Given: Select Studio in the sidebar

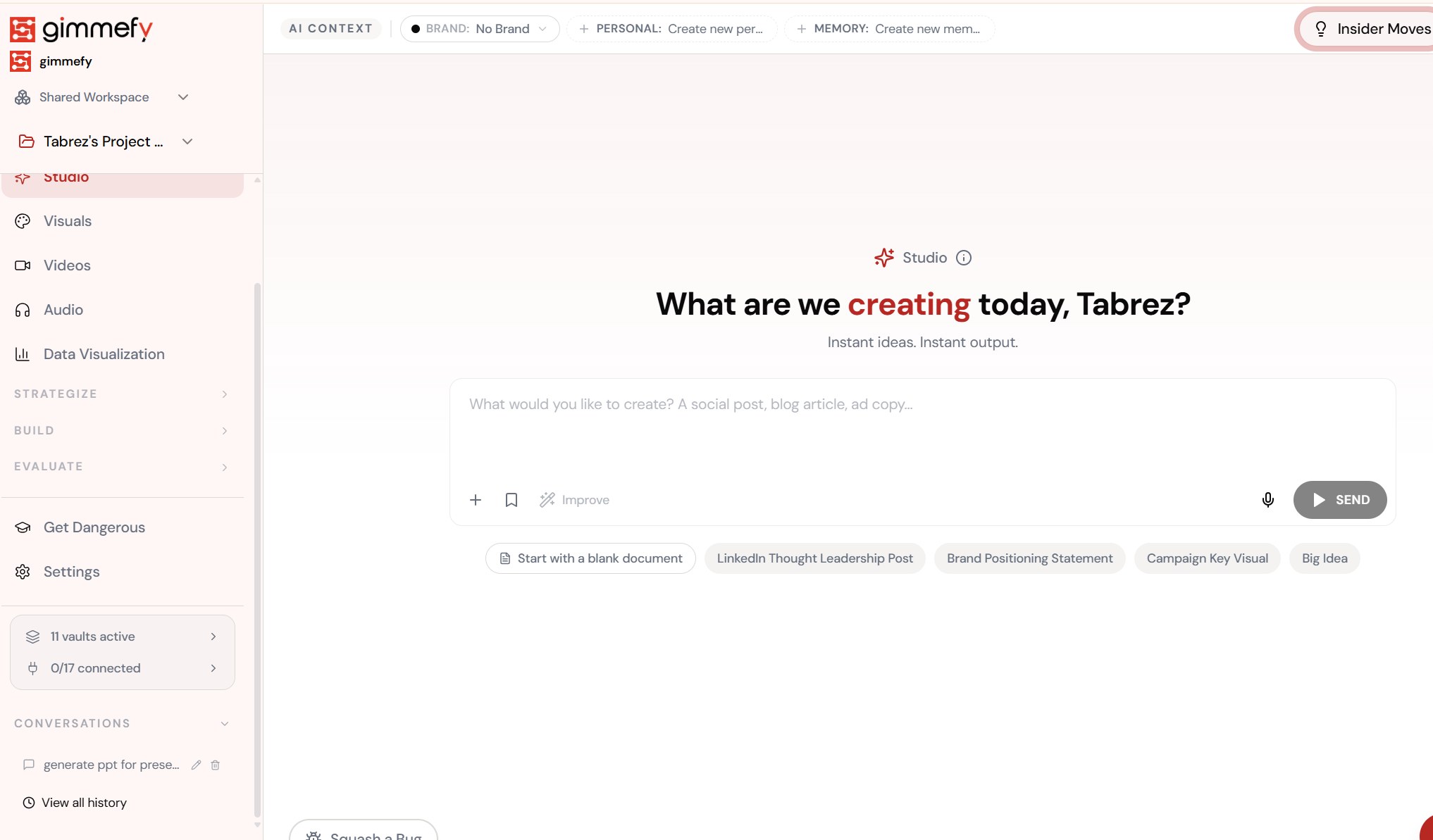Looking at the screenshot, I should pyautogui.click(x=67, y=177).
